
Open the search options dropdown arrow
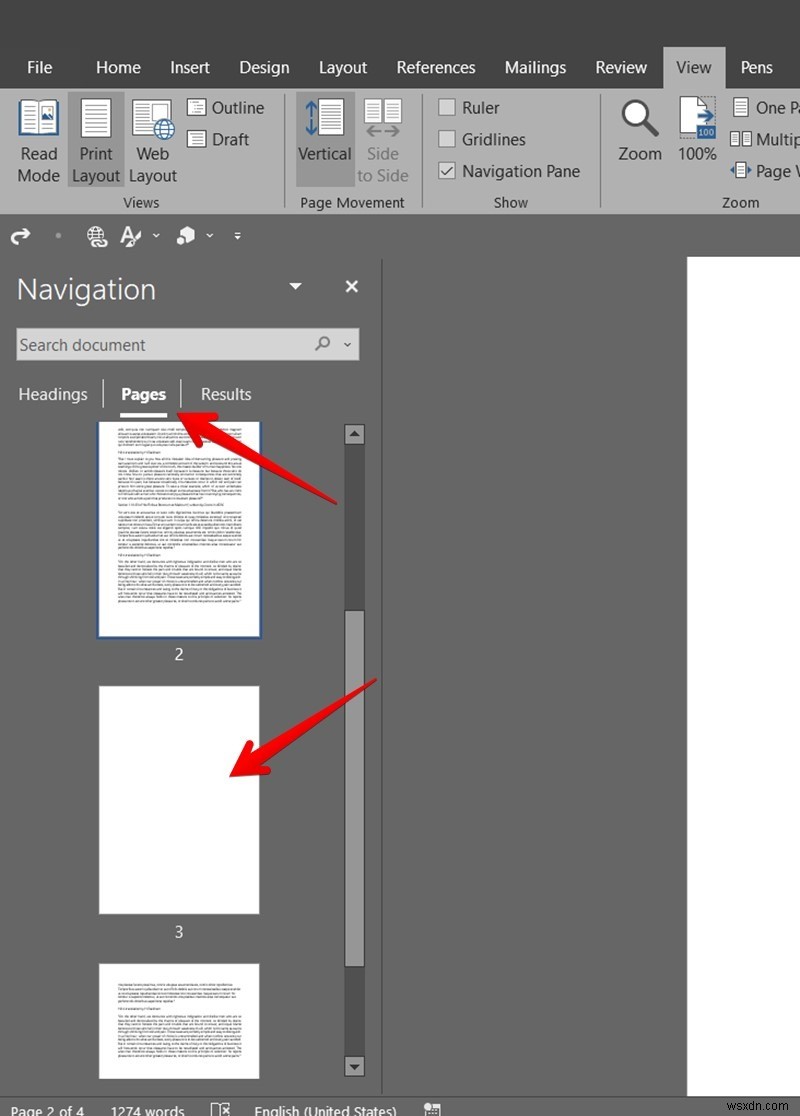click(347, 344)
